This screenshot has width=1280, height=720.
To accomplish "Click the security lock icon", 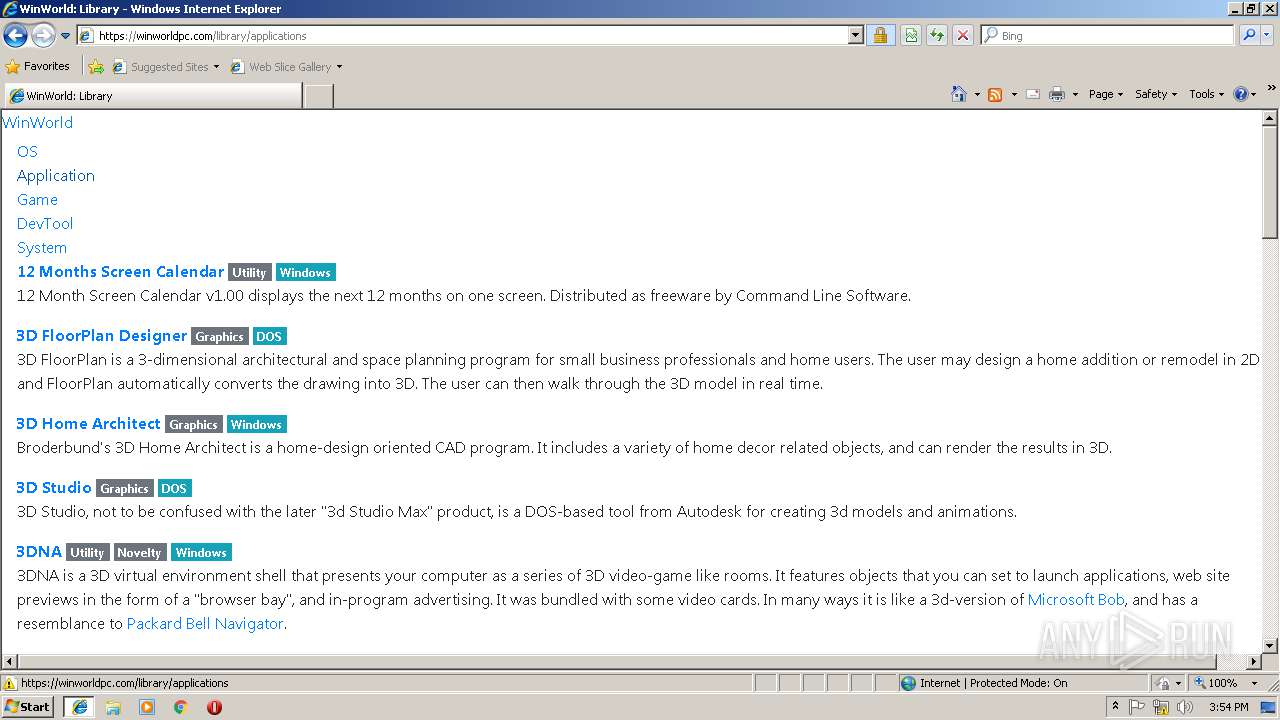I will 880,36.
